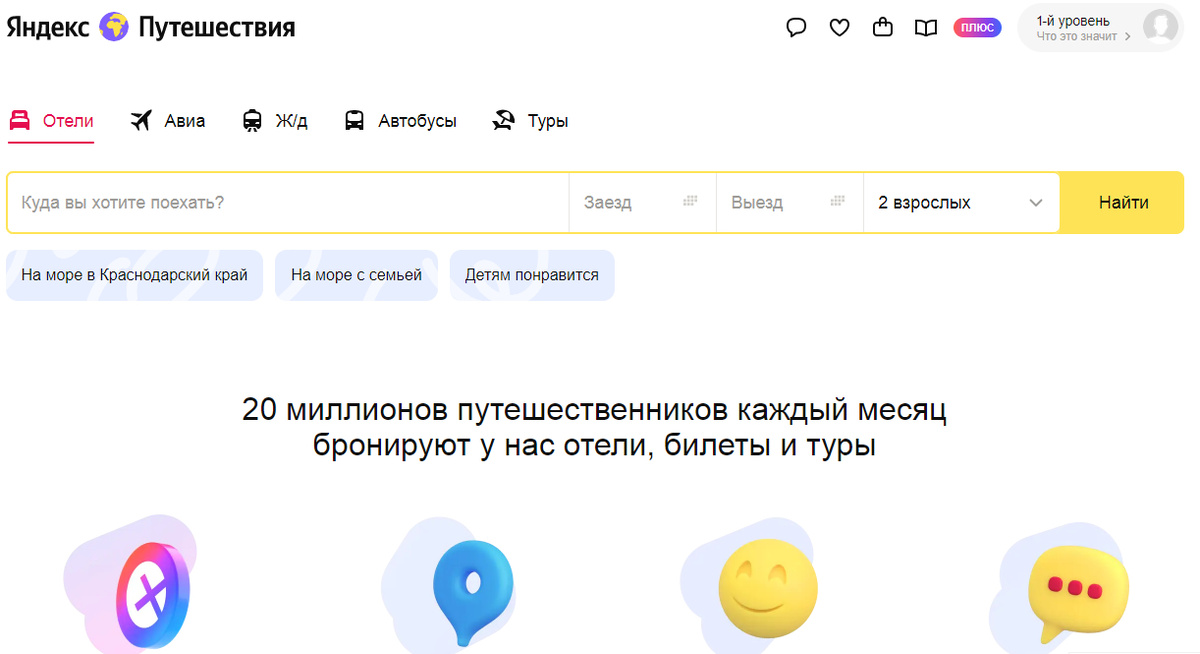Switch to the Автобусы tab
Image resolution: width=1200 pixels, height=654 pixels.
pos(400,121)
